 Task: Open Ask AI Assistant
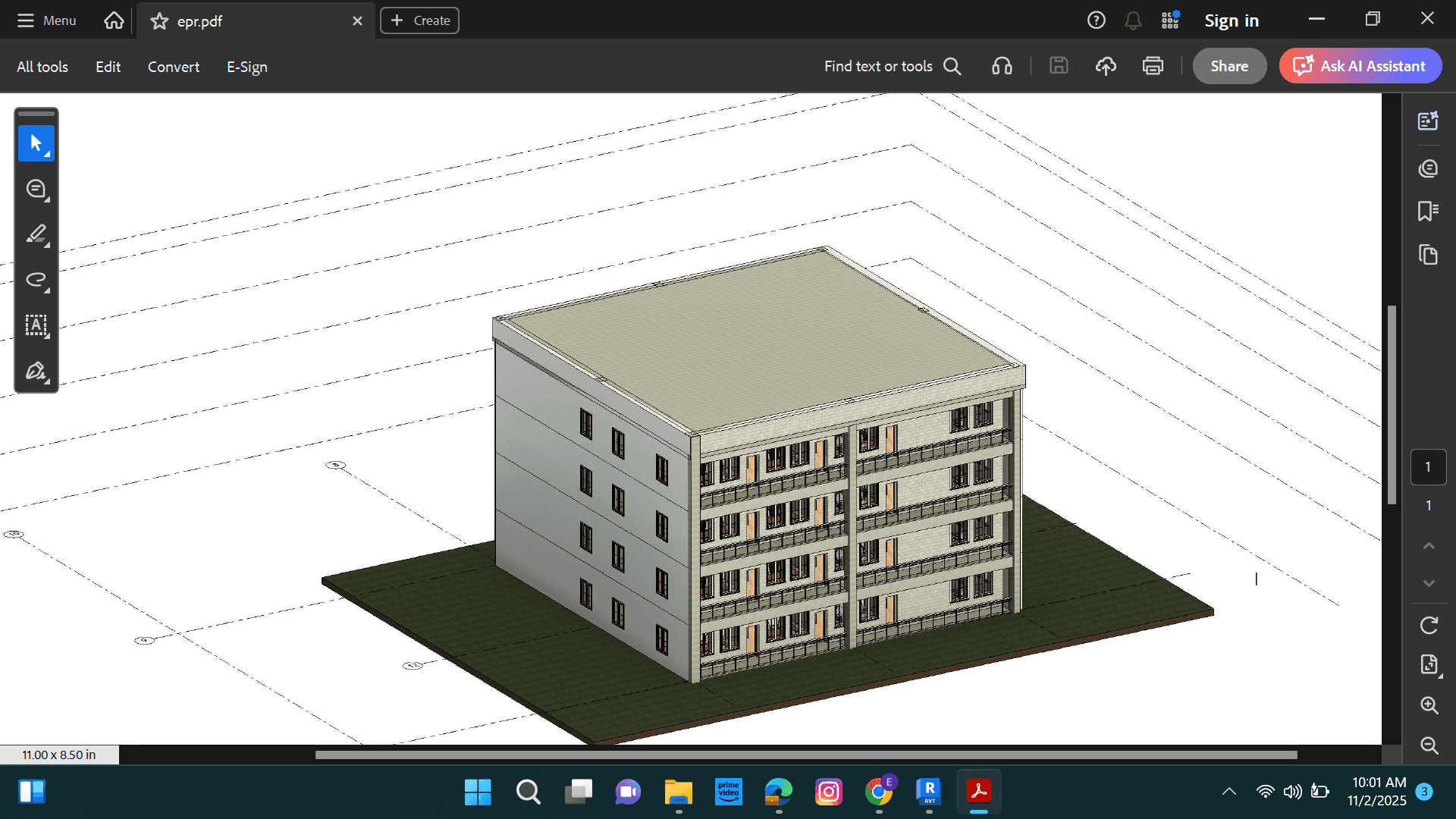[x=1360, y=66]
